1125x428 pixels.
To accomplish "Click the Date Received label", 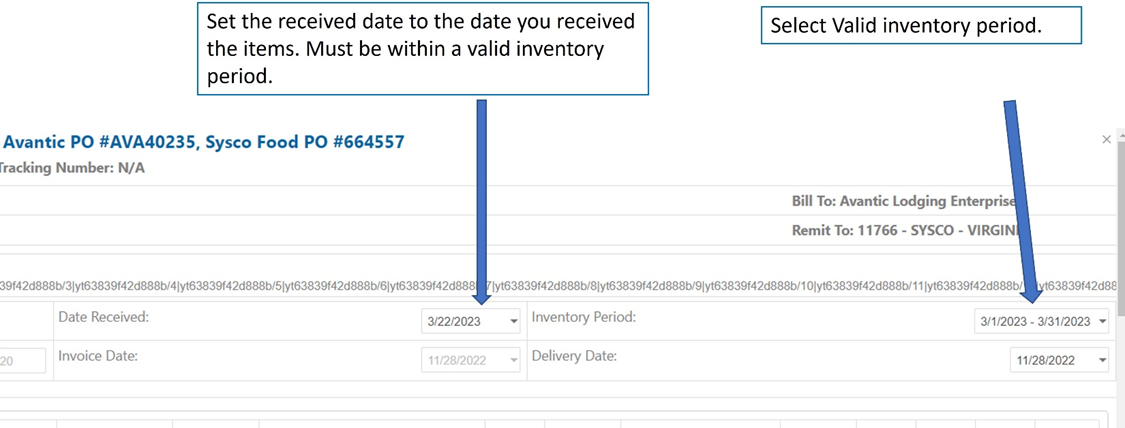I will pos(103,317).
